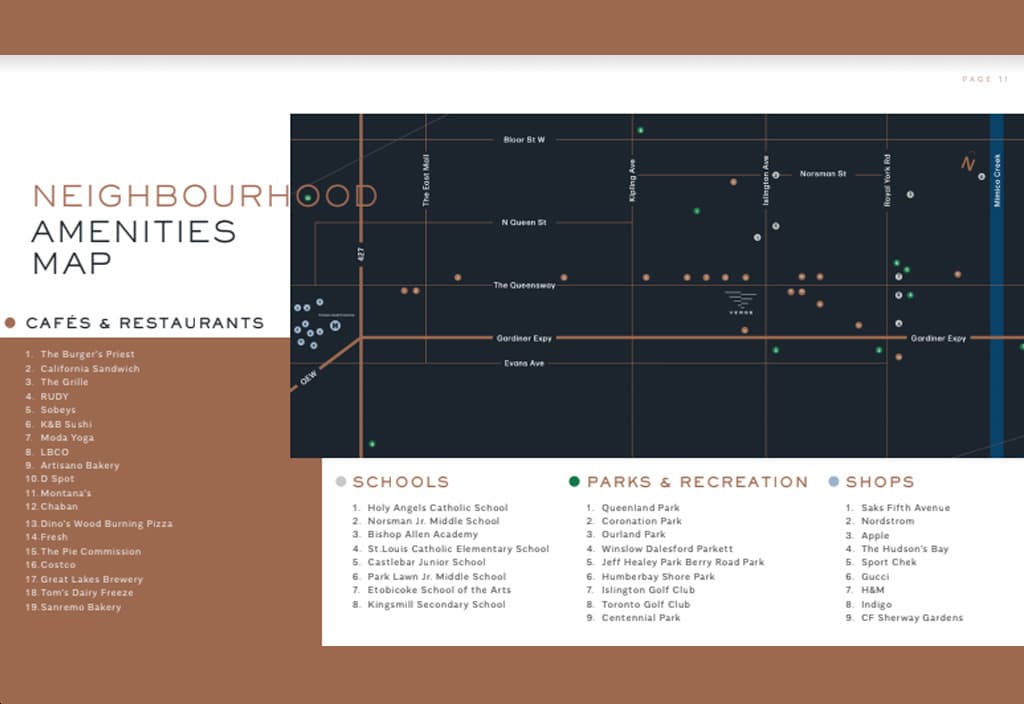Click the north compass N marker
The image size is (1024, 704).
968,162
